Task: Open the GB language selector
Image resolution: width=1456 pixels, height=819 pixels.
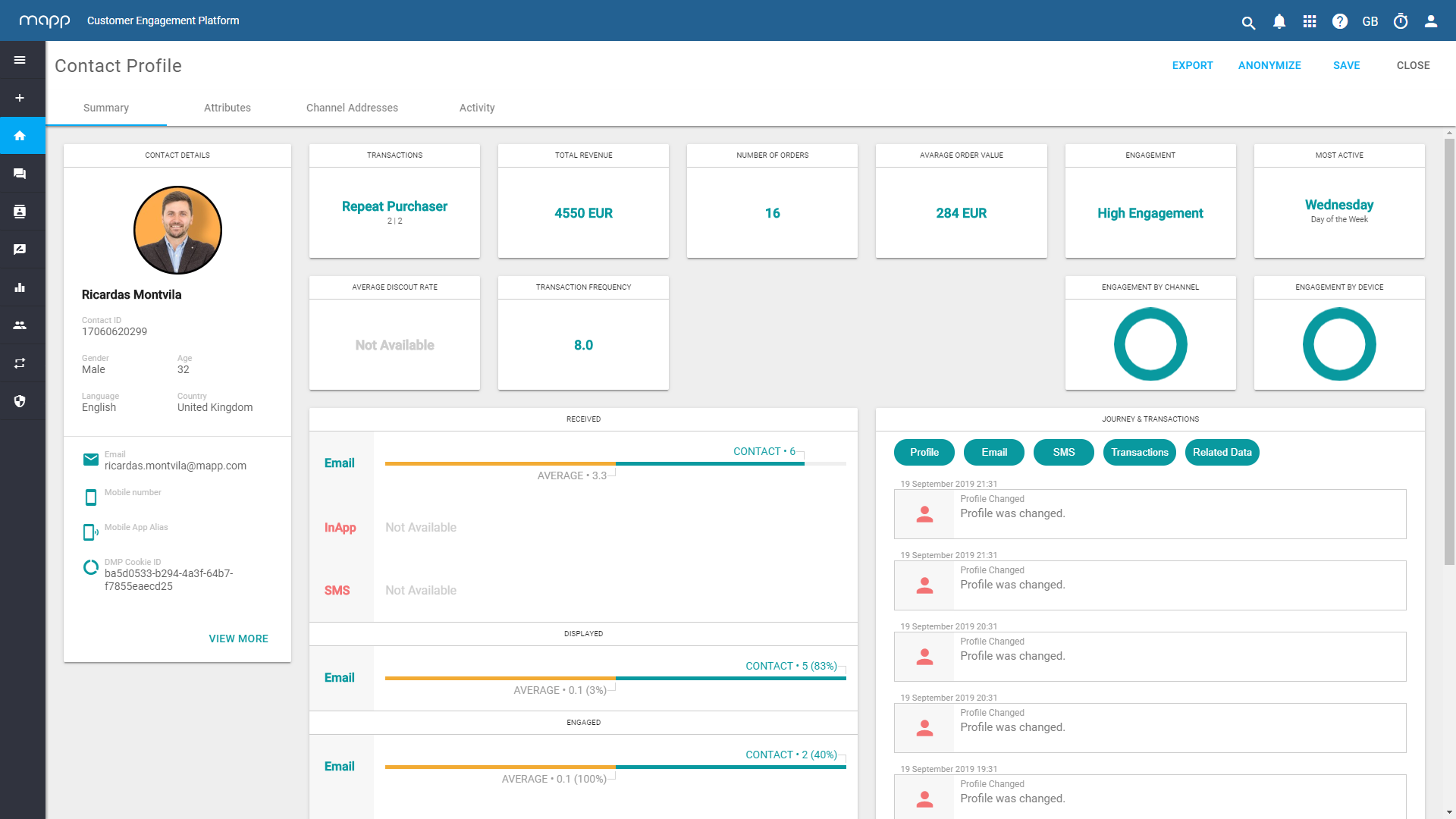Action: pyautogui.click(x=1370, y=21)
